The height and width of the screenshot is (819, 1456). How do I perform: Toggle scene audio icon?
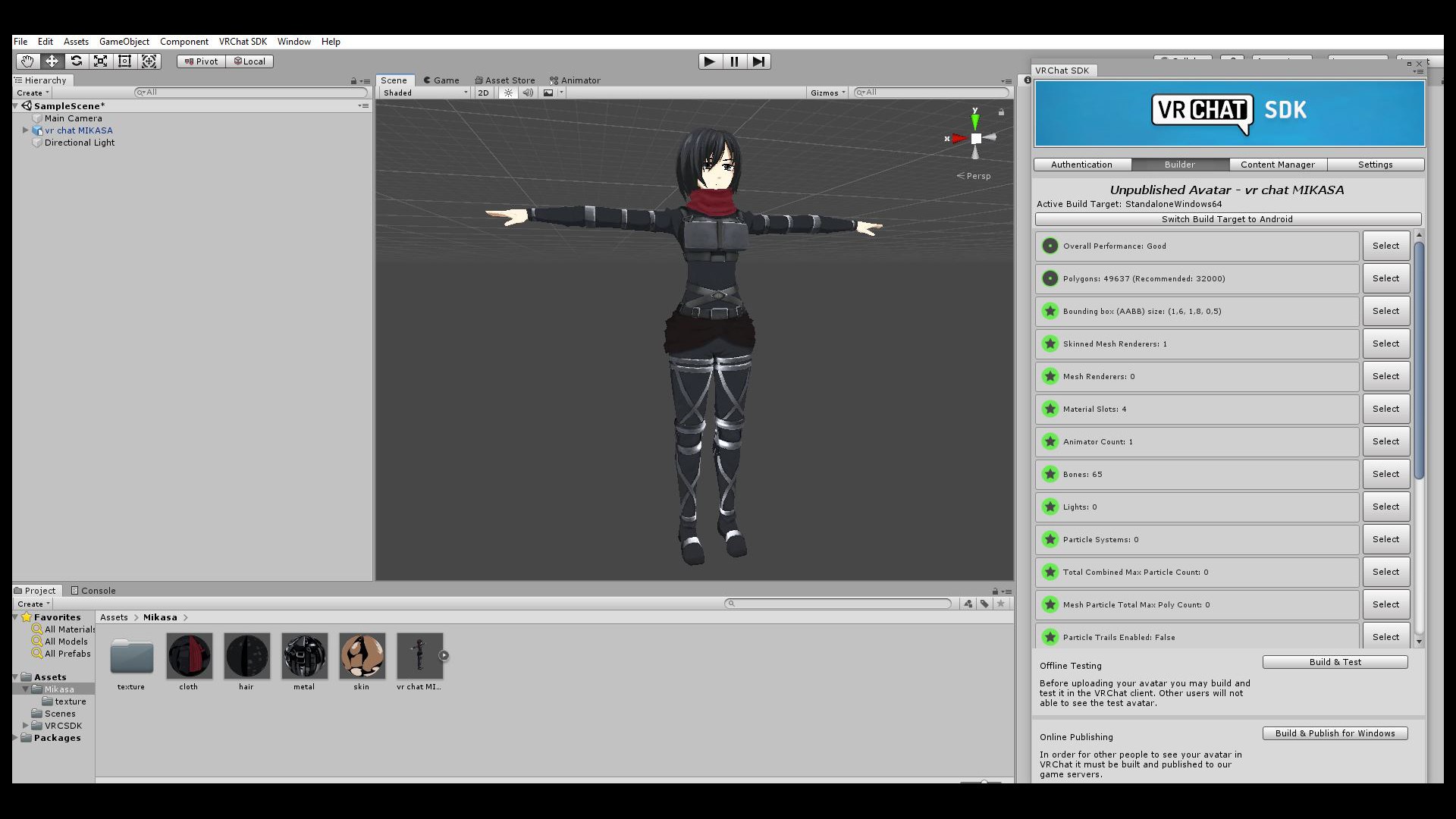(528, 93)
